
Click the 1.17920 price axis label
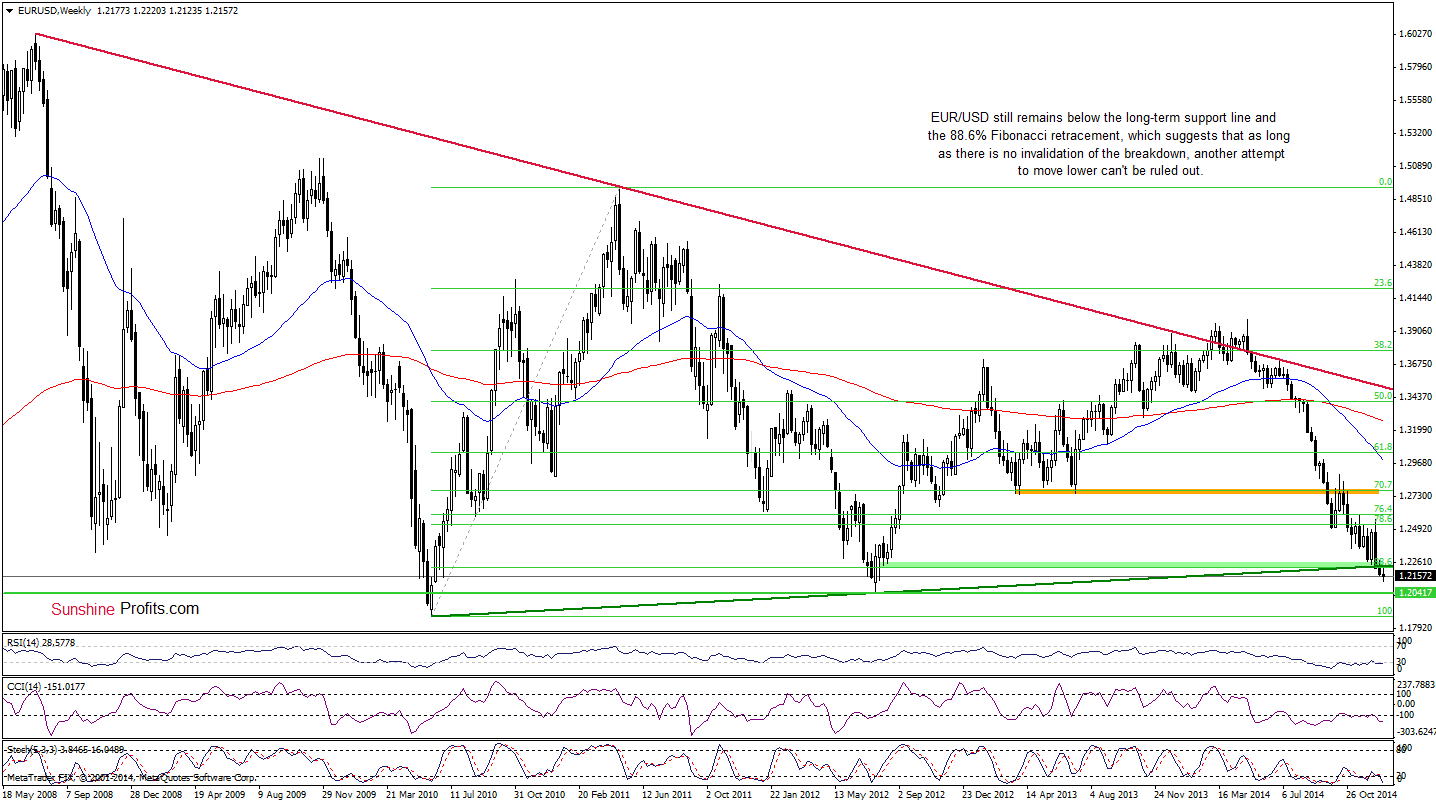click(1415, 628)
